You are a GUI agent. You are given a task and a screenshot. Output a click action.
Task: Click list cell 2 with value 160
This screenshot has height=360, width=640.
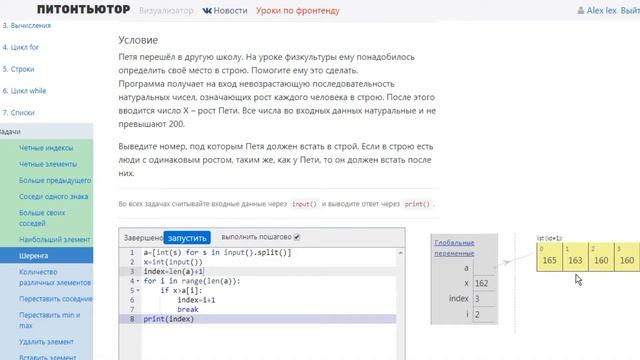point(601,257)
